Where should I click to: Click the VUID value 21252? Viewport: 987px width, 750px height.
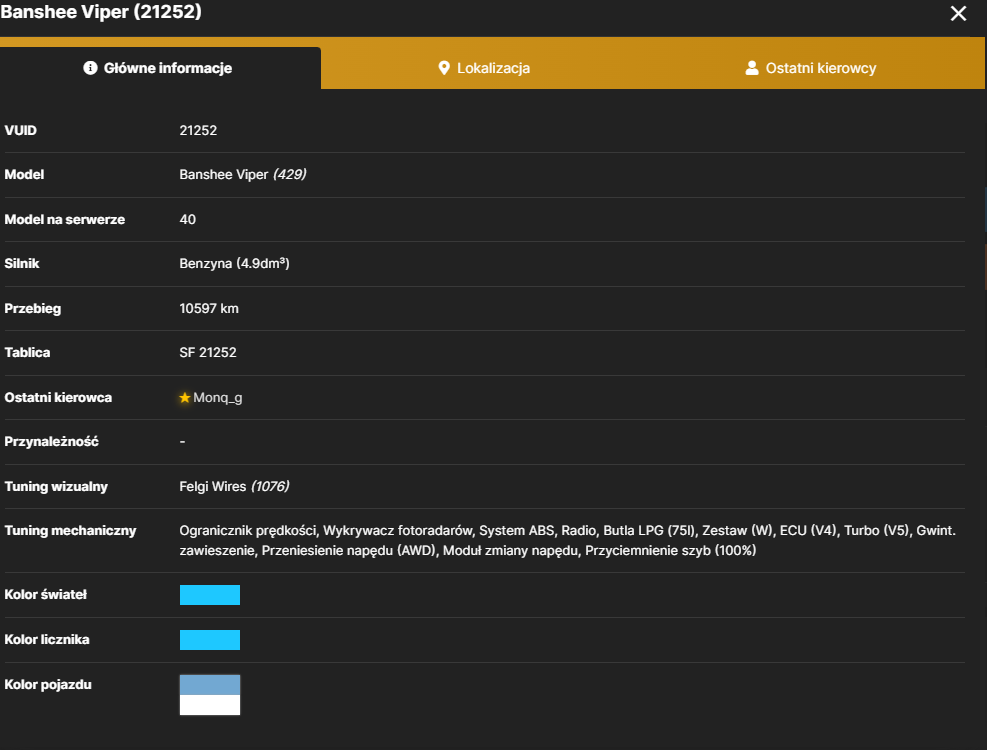coord(198,130)
